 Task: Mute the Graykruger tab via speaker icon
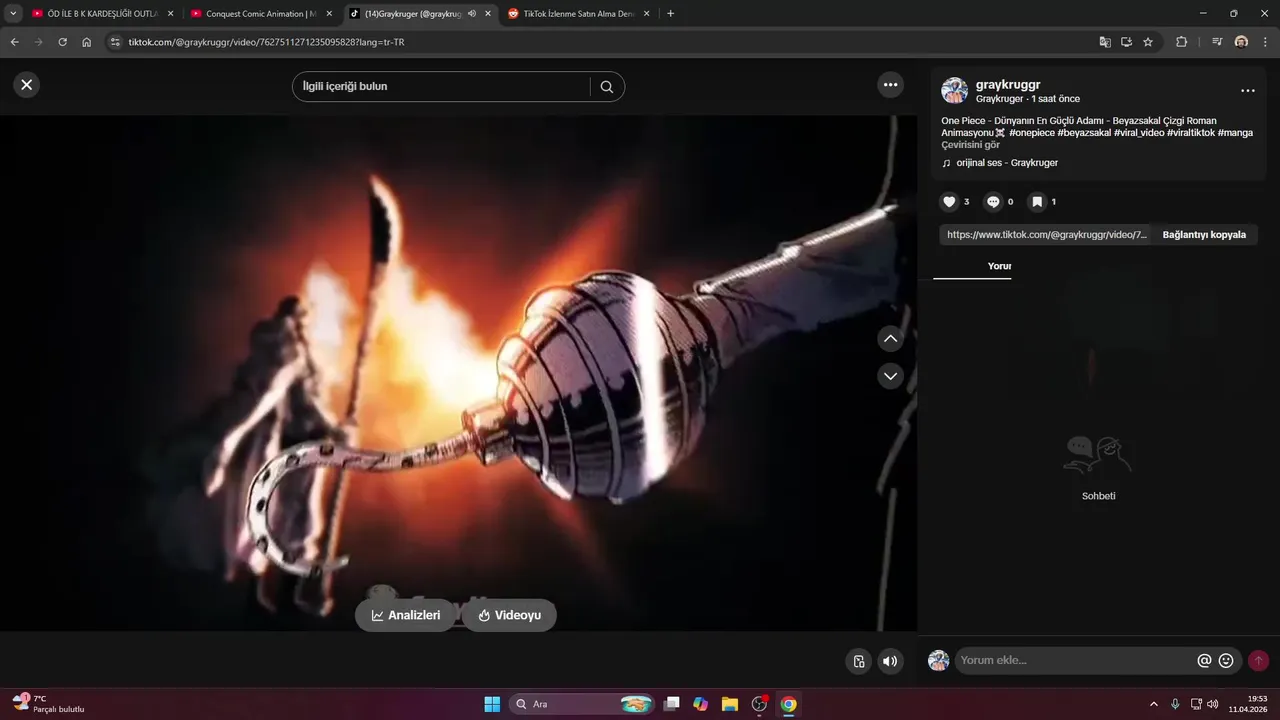472,14
